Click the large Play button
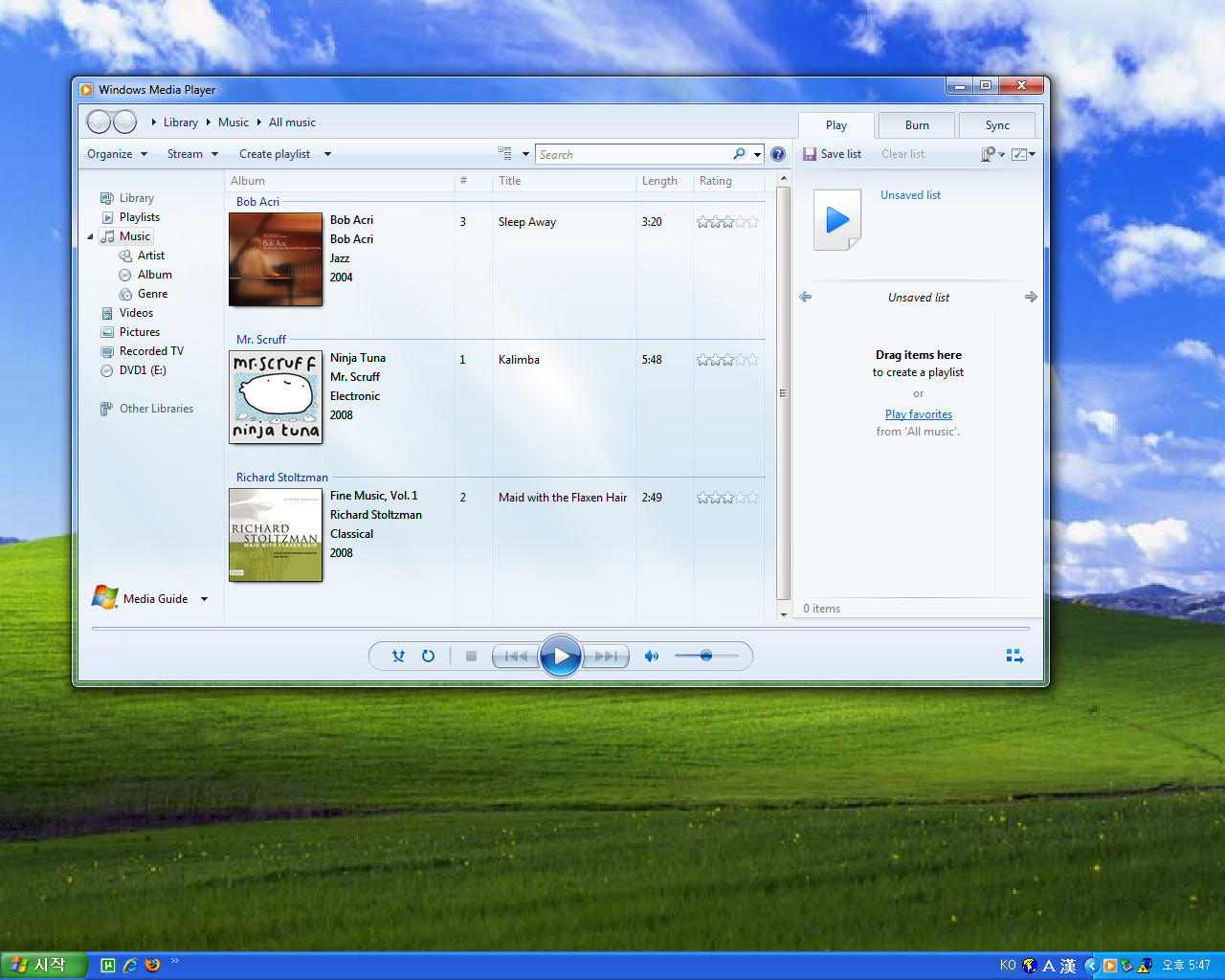This screenshot has height=980, width=1225. pos(561,656)
